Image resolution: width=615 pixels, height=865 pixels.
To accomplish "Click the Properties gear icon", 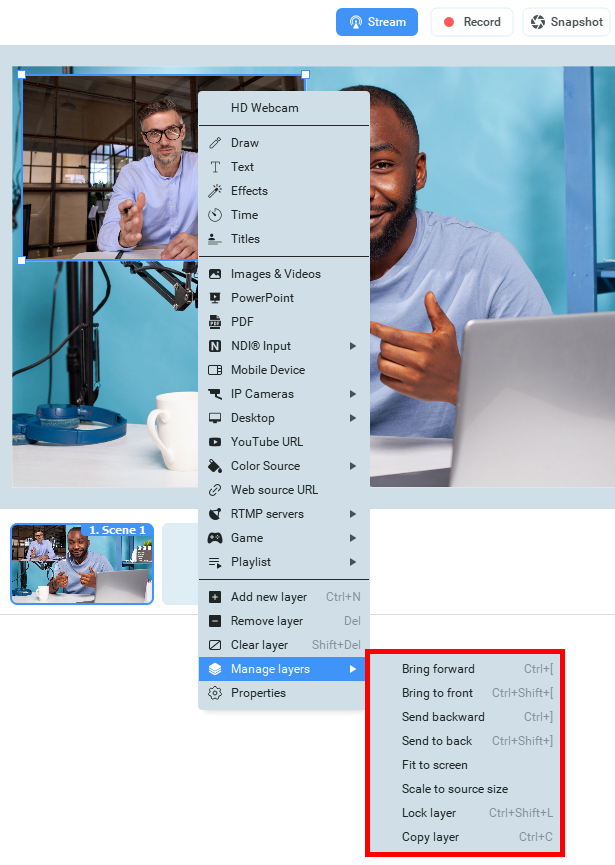I will (x=214, y=693).
